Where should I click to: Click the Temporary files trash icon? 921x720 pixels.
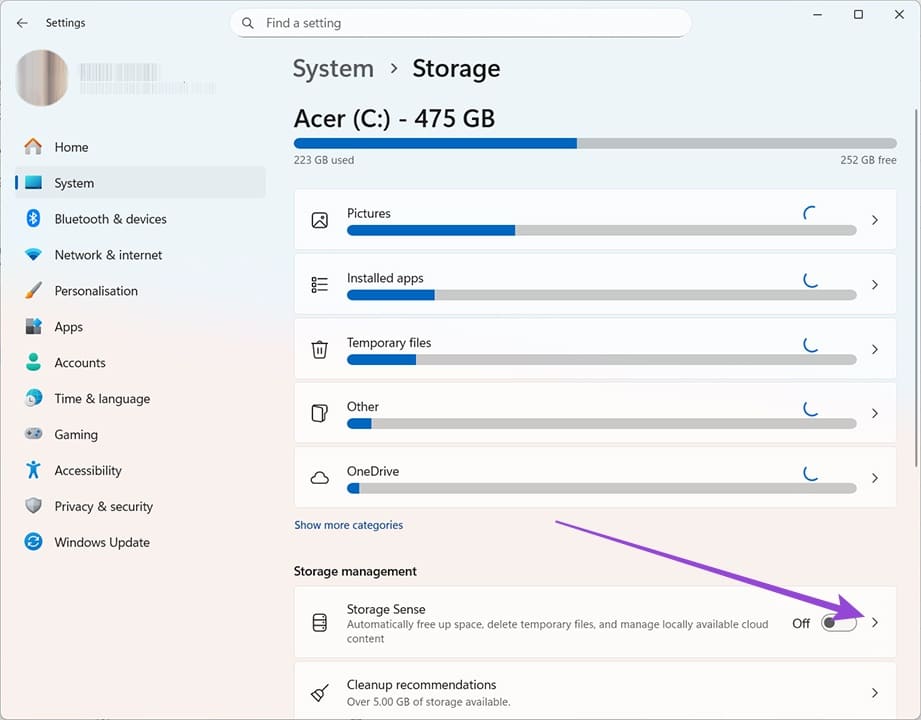tap(319, 349)
